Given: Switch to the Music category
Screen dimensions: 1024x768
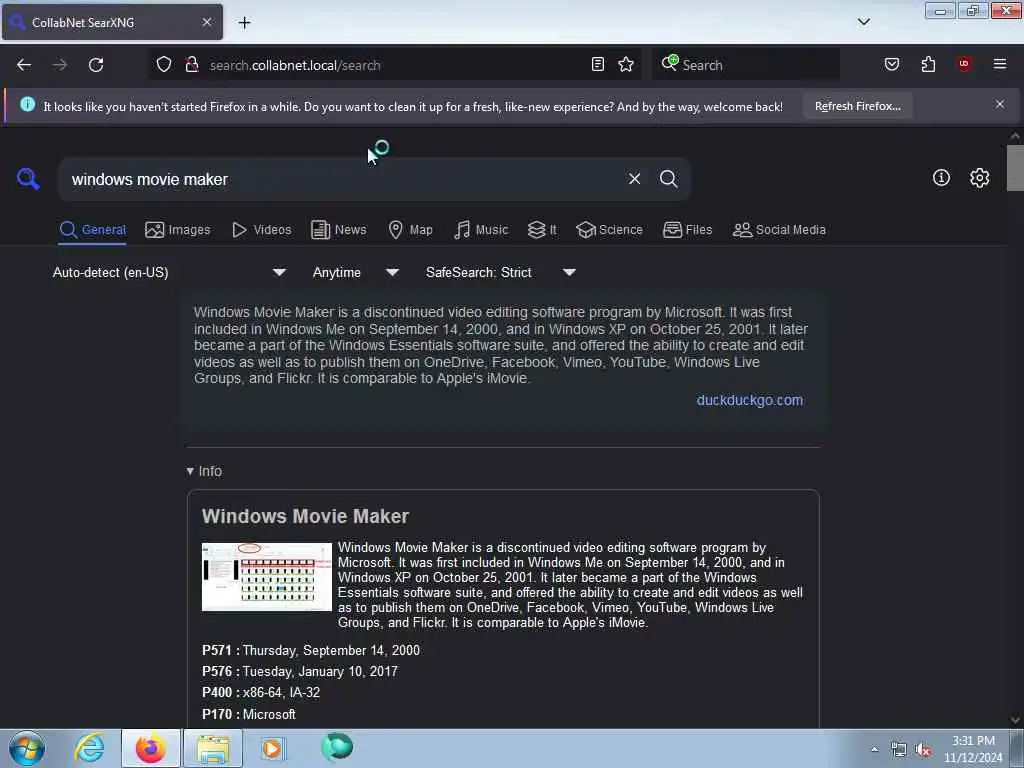Looking at the screenshot, I should (481, 230).
